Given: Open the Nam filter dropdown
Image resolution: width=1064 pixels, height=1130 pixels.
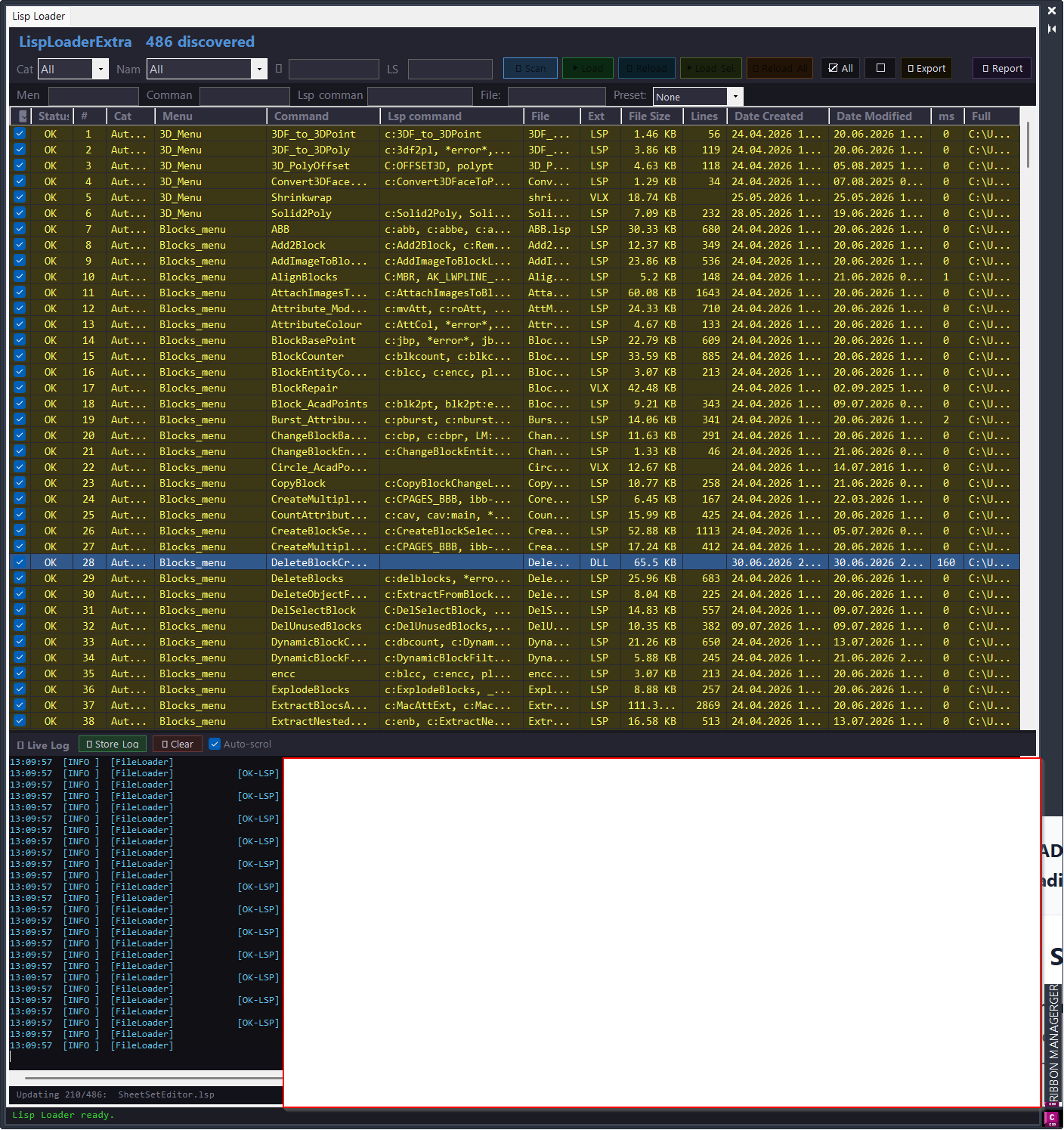Looking at the screenshot, I should tap(259, 69).
